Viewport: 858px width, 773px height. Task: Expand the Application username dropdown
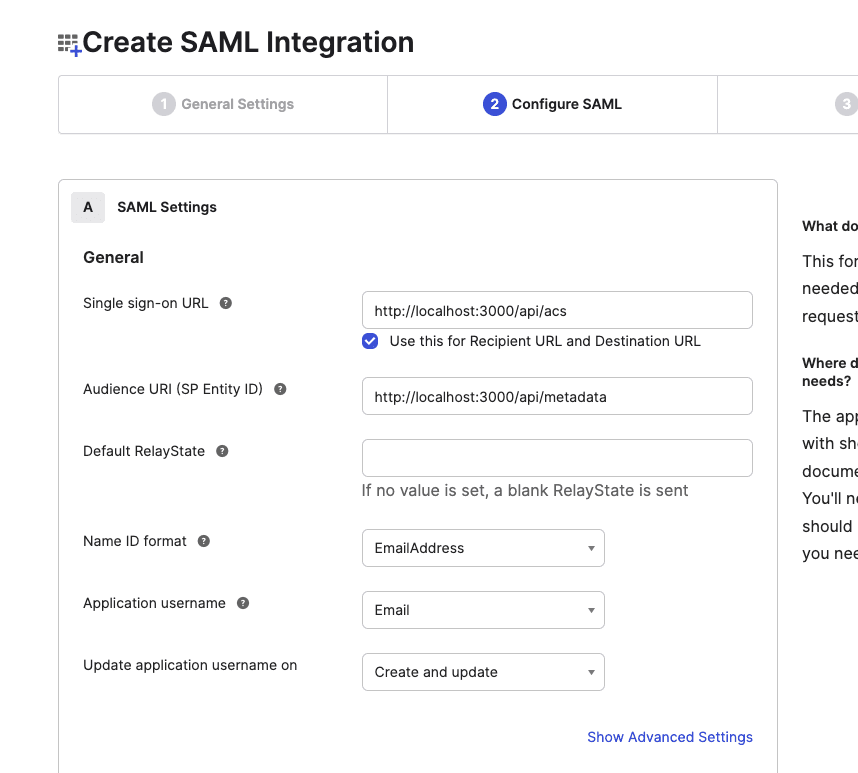(483, 610)
